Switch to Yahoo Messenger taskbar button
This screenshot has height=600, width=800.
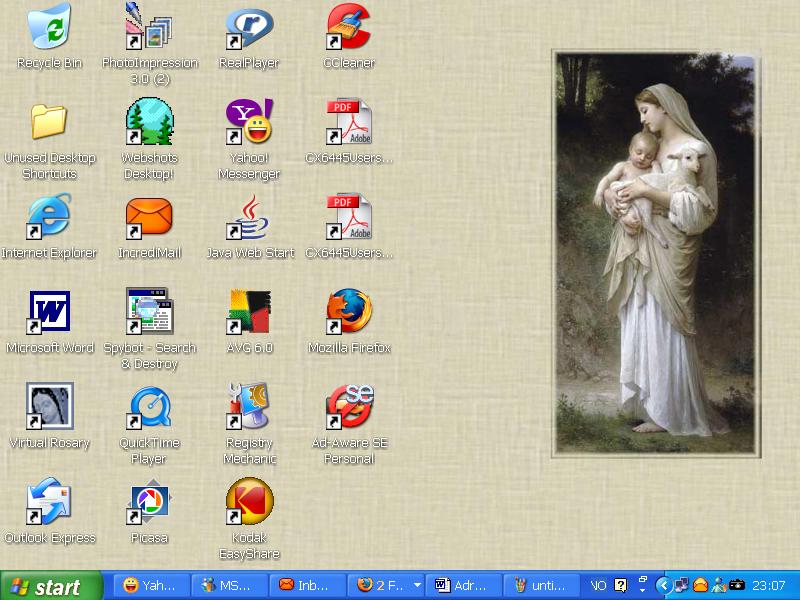click(152, 585)
